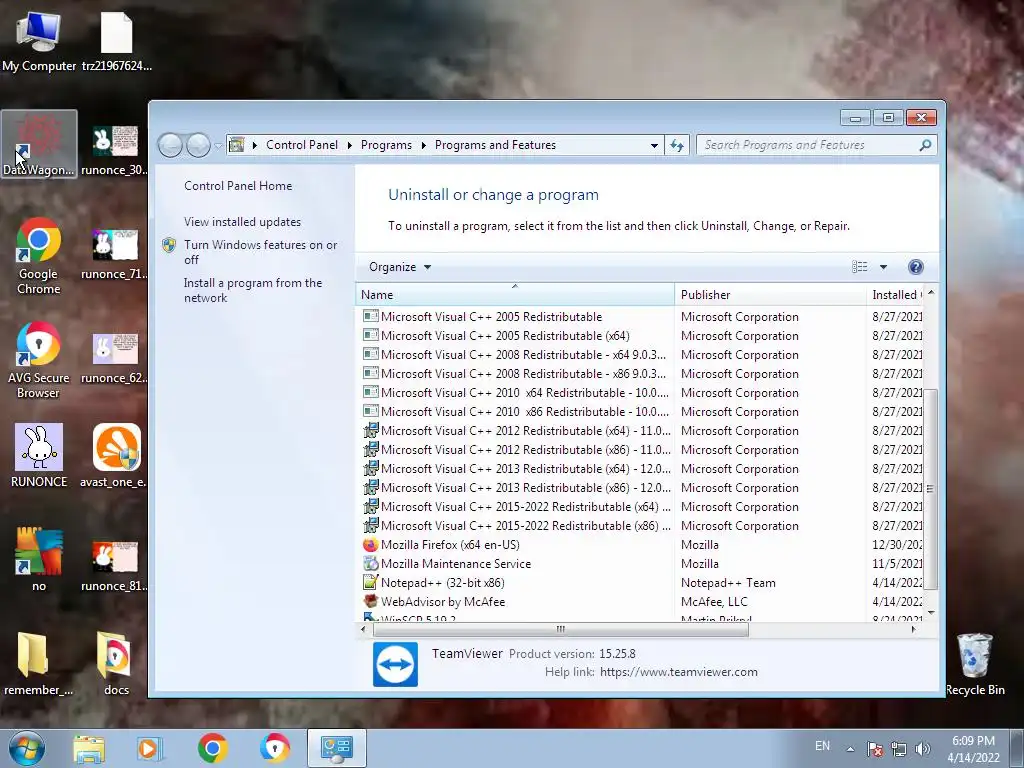
Task: Launch Google Chrome desktop shortcut
Action: tap(39, 256)
